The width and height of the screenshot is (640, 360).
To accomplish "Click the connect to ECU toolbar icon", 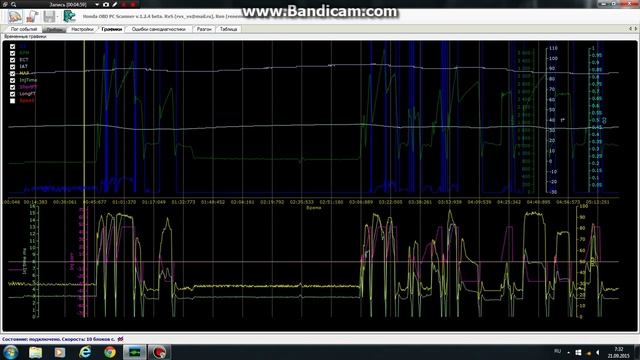I will [x=15, y=17].
